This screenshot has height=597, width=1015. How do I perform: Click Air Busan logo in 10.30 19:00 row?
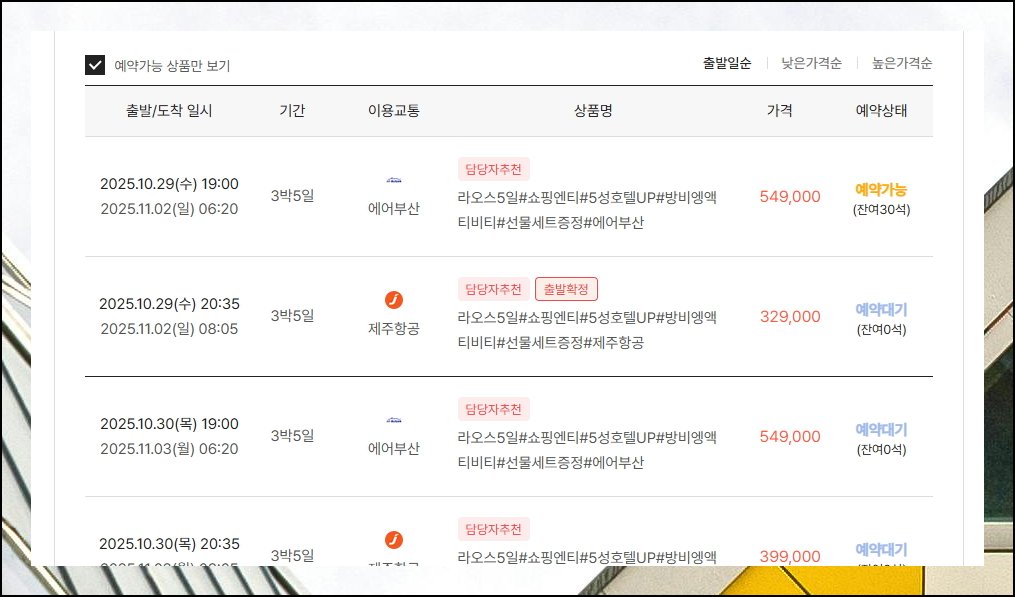pyautogui.click(x=394, y=420)
